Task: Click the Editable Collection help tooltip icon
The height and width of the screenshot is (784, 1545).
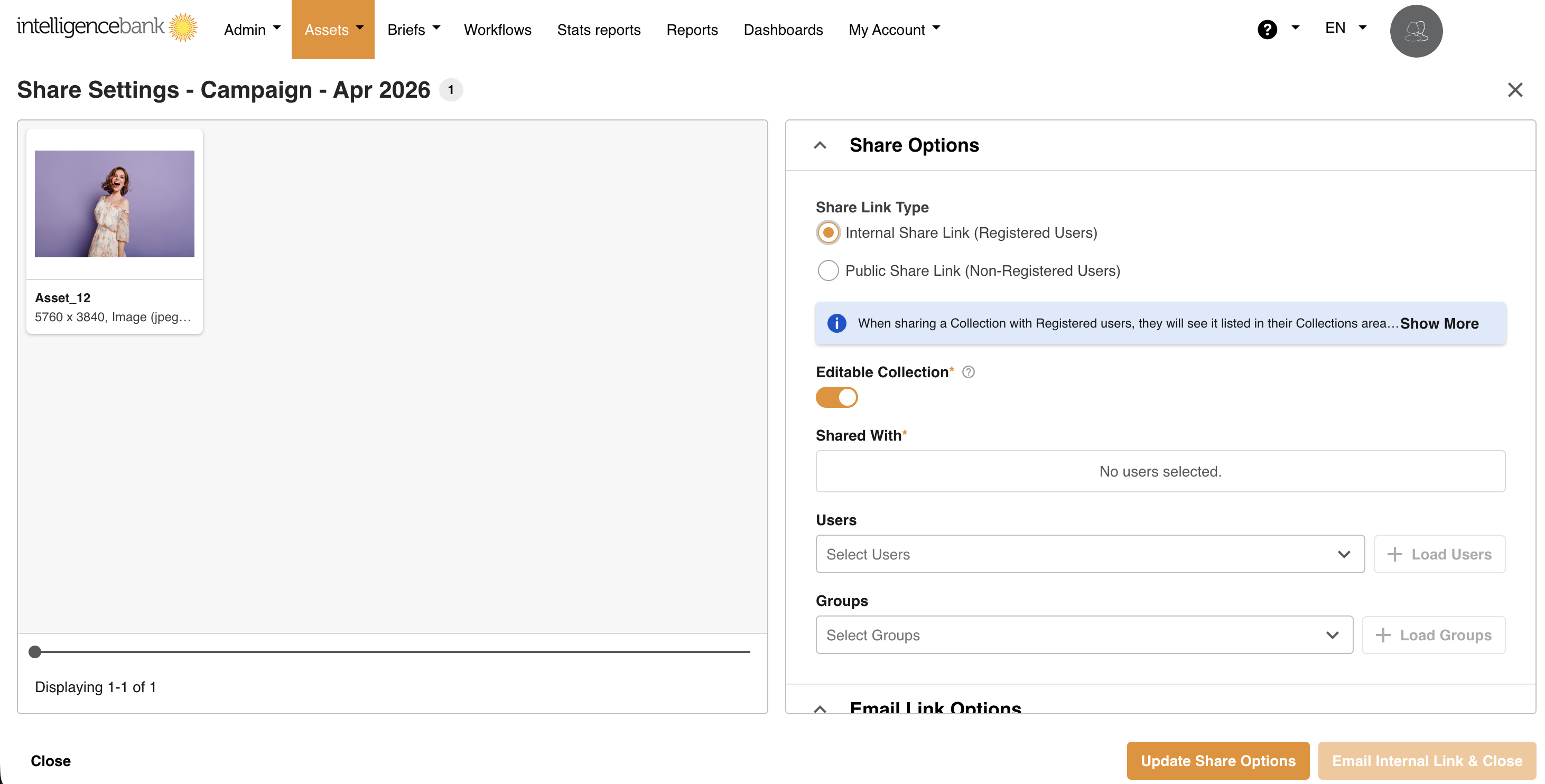Action: coord(968,372)
